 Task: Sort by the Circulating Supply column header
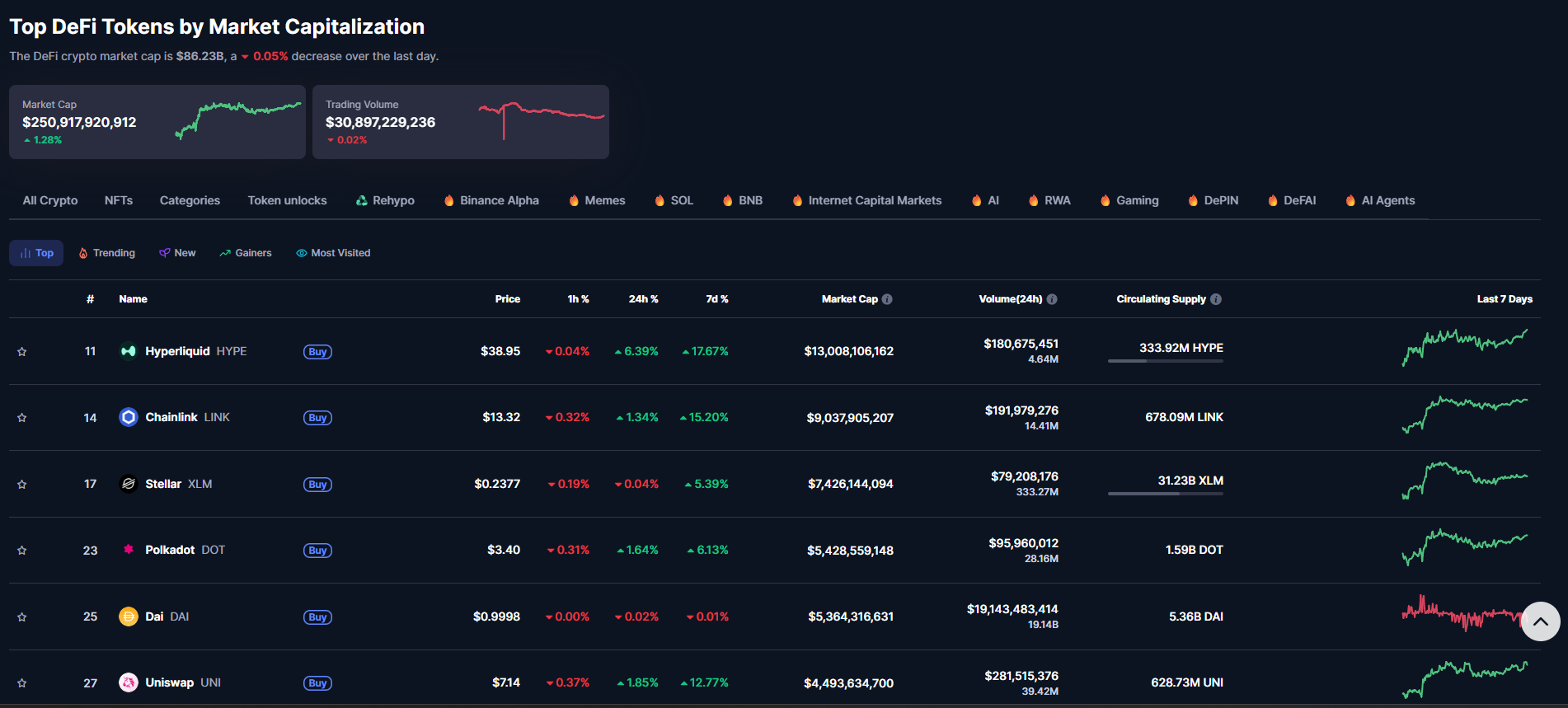click(1162, 299)
